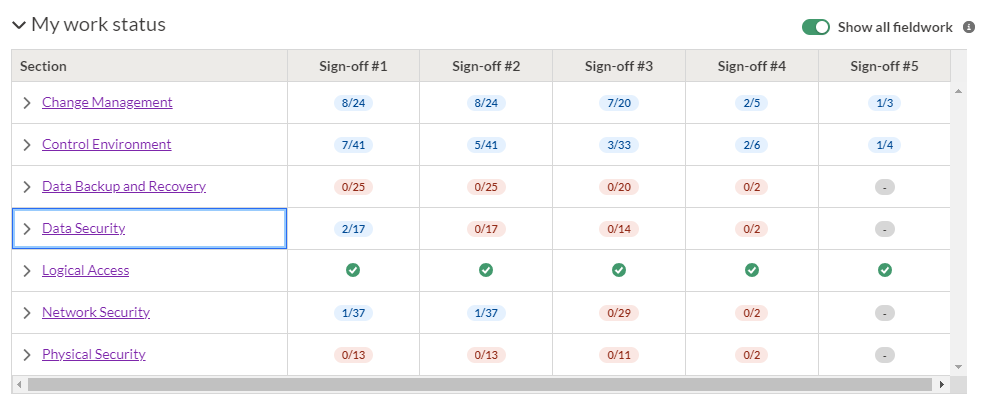The height and width of the screenshot is (411, 983).
Task: Open the Physical Security link
Action: (93, 354)
